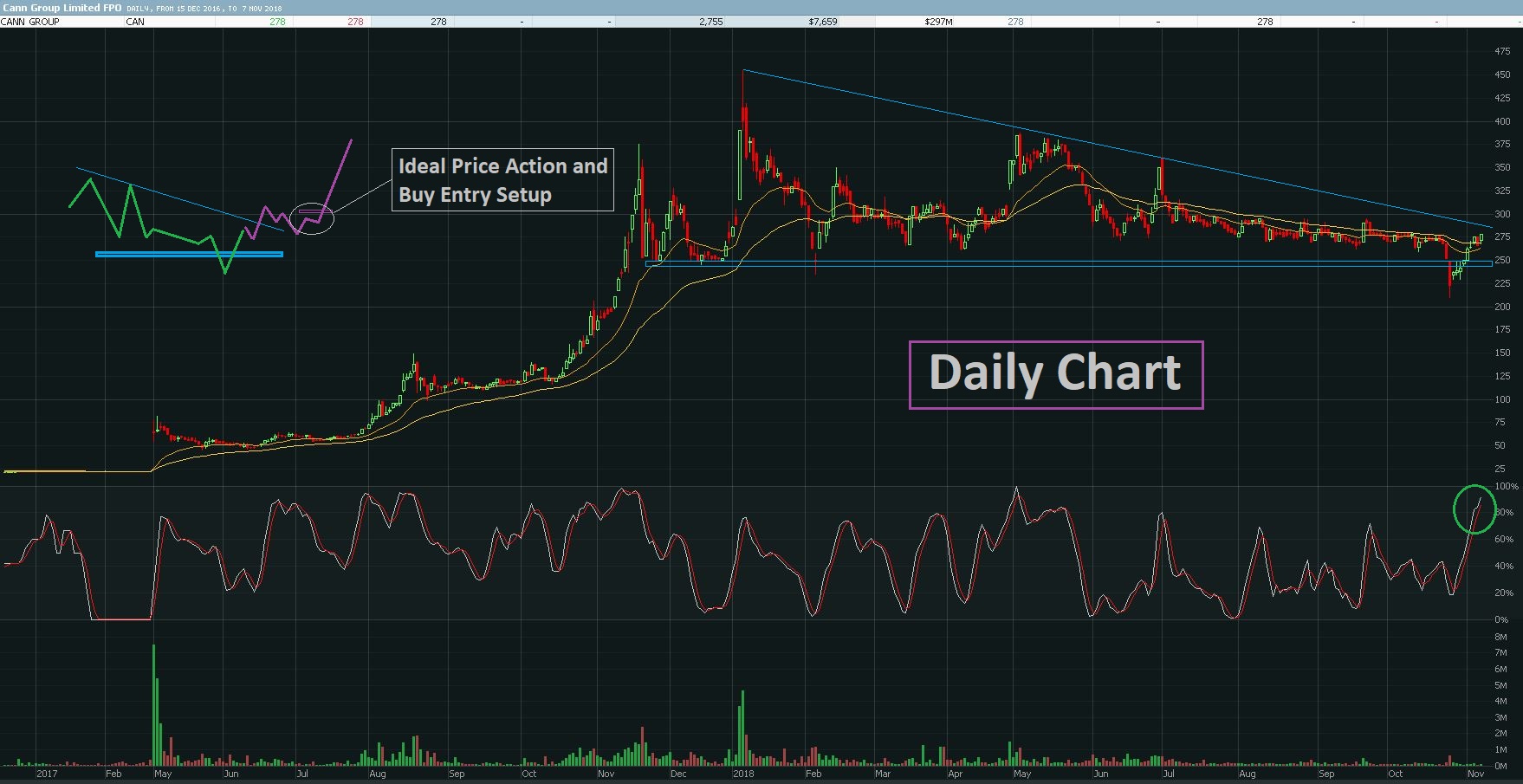
Task: Select the 375 price axis label
Action: (x=1502, y=145)
